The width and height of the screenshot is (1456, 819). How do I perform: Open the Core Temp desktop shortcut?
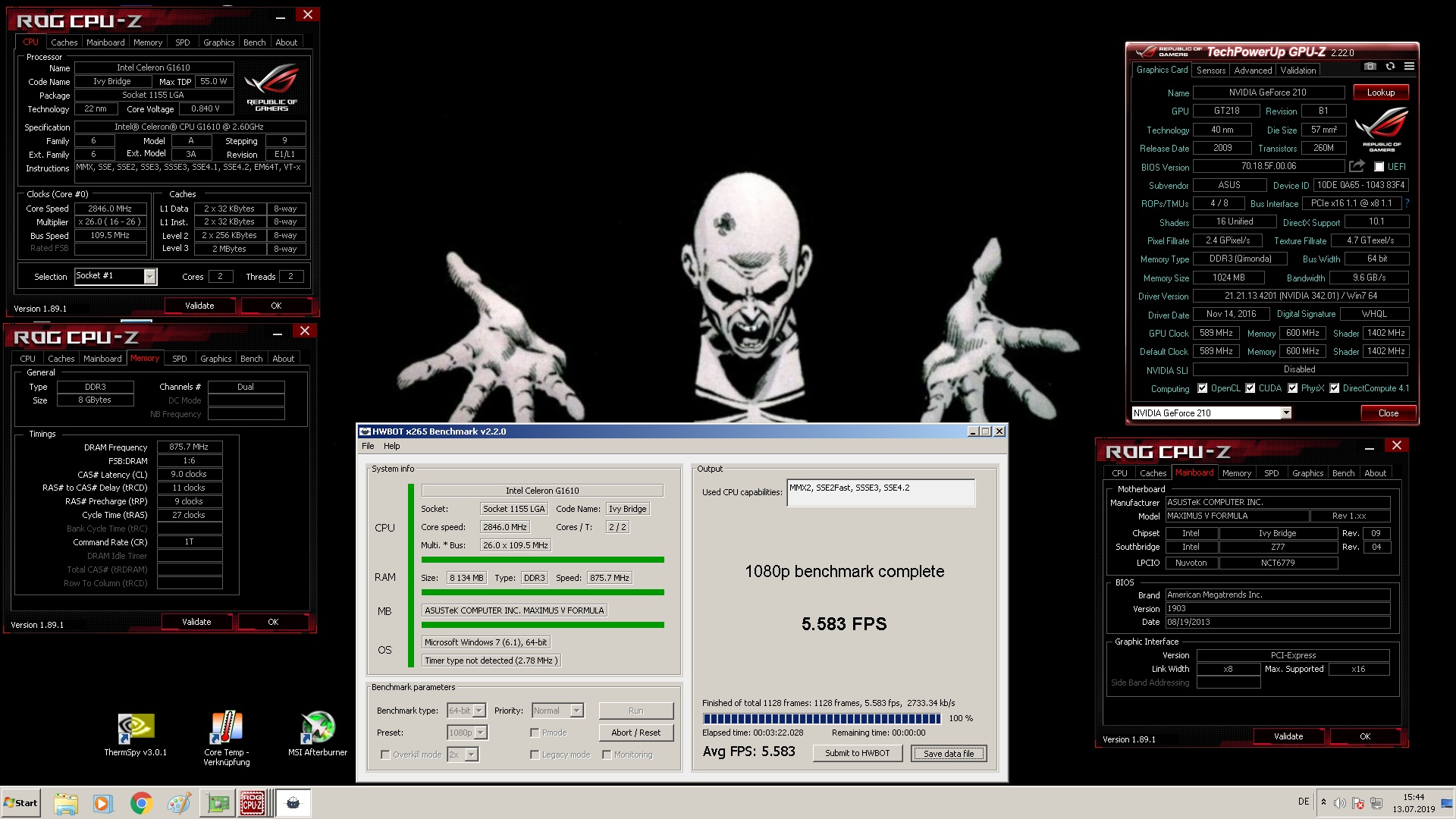coord(226,739)
